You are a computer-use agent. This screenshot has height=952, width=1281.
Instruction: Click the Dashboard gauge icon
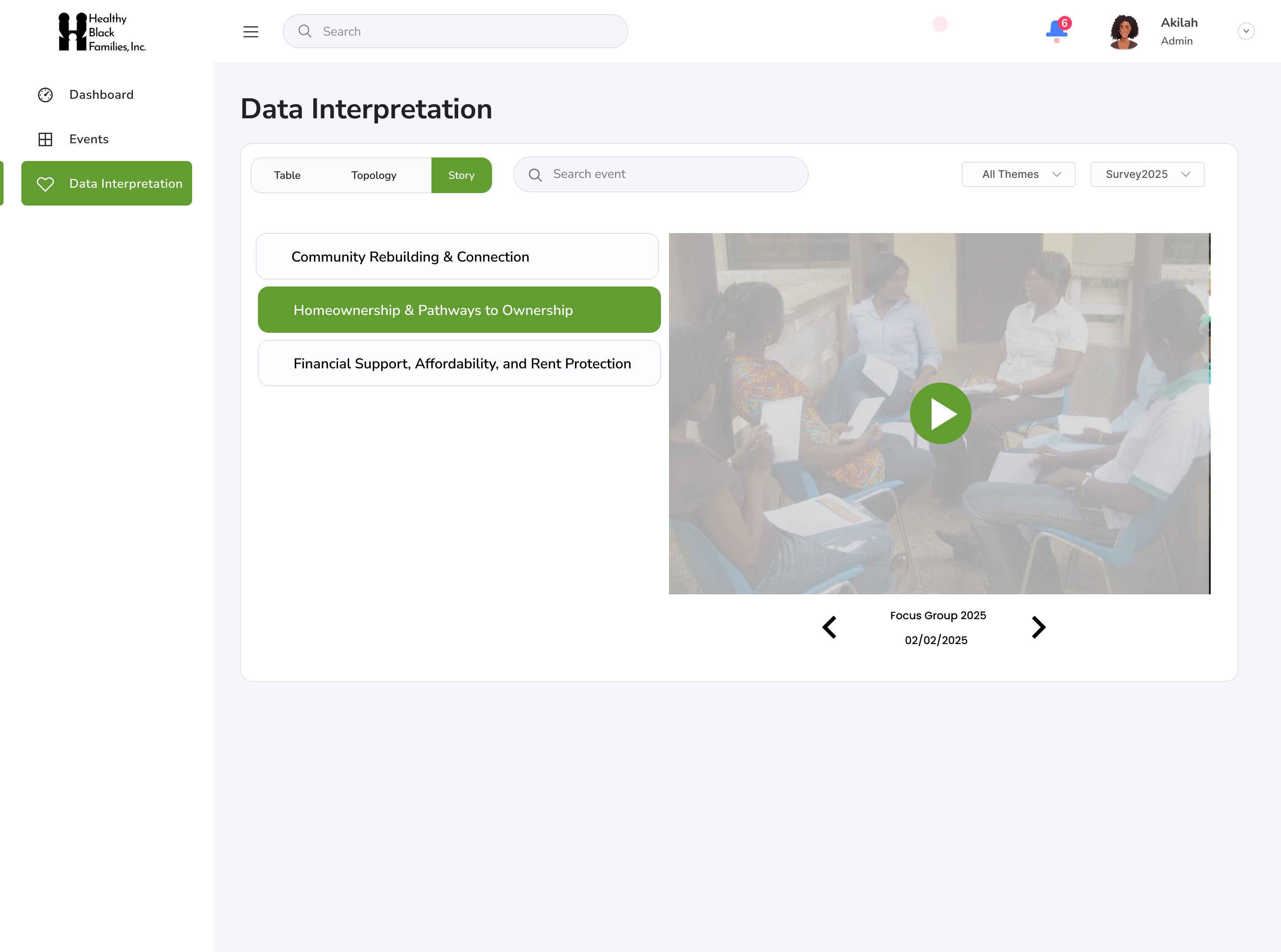pos(45,94)
